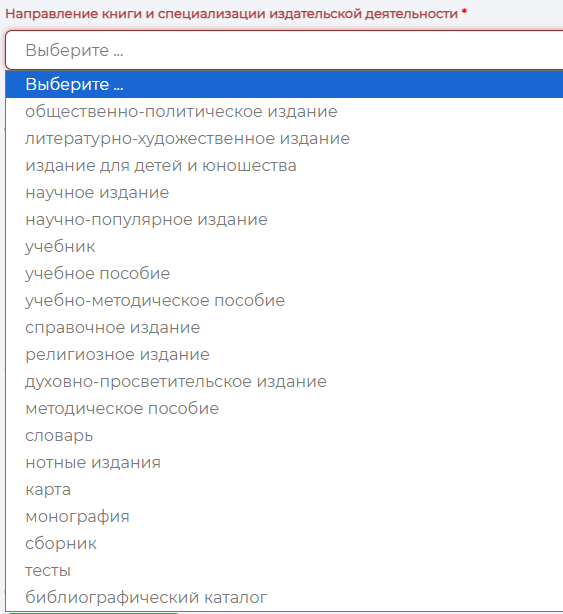Select 'карта' option
This screenshot has width=563, height=614.
(x=284, y=490)
